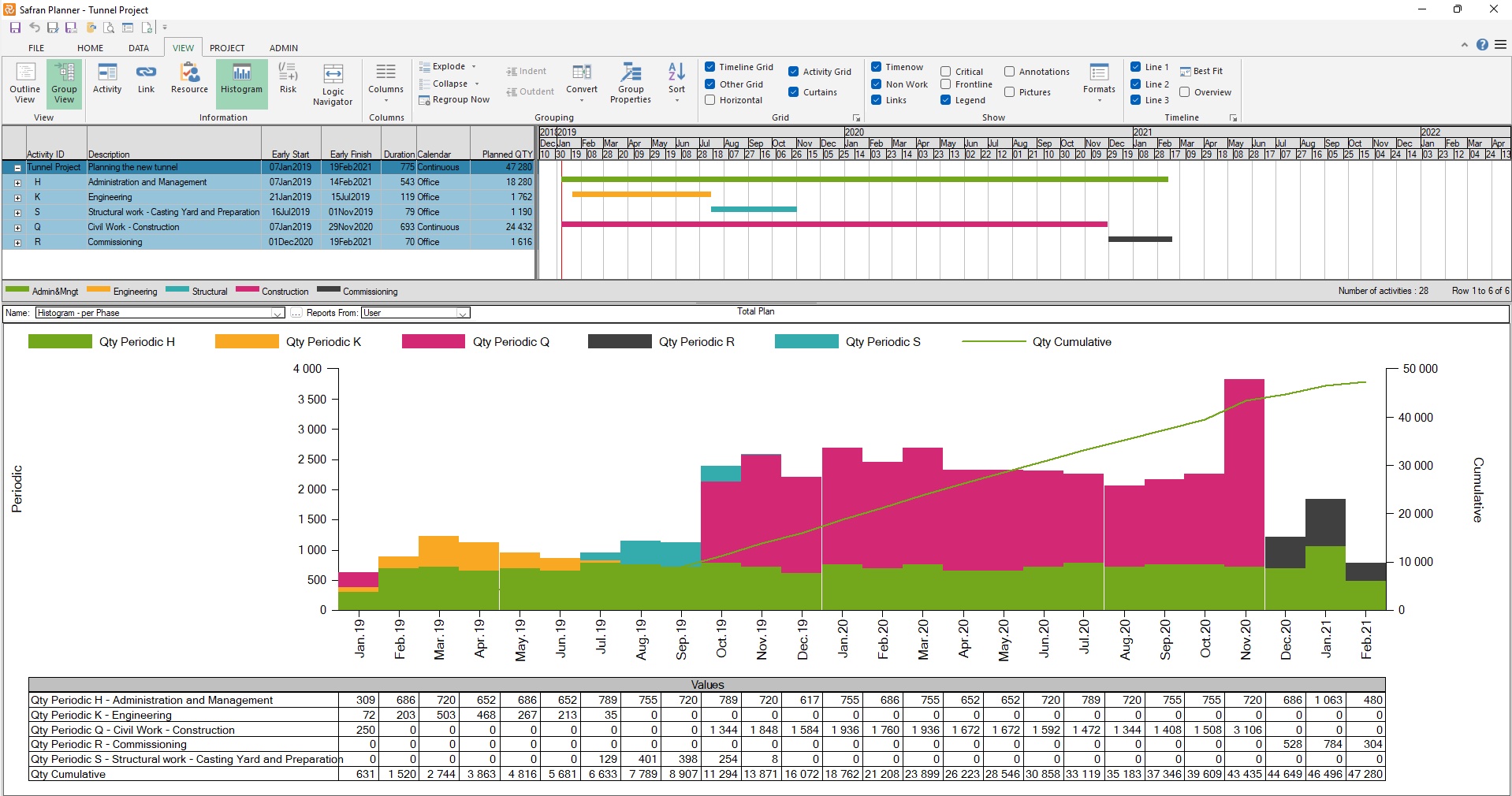Open the FILE tab
The height and width of the screenshot is (796, 1512).
click(x=36, y=48)
